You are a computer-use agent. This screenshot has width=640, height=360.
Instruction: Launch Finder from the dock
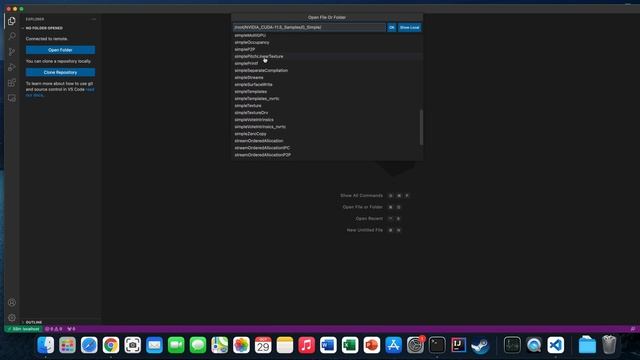point(46,345)
